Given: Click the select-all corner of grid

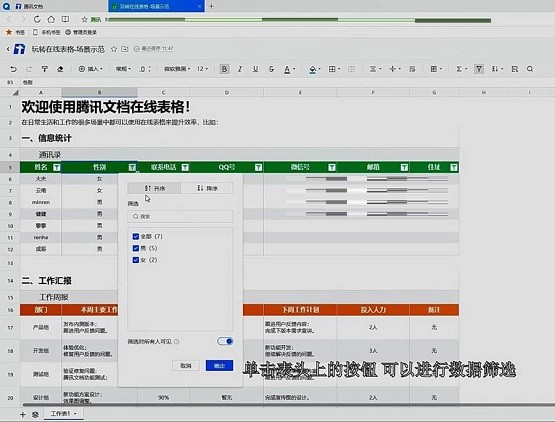Looking at the screenshot, I should (15, 93).
